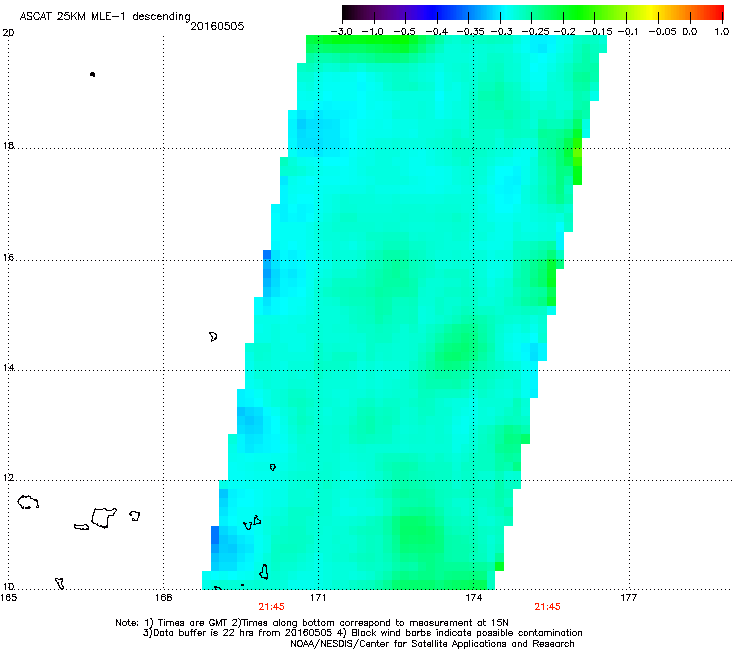Click the NOAA/NESDIS credit line
Viewport: 740px width, 650px height.
[x=432, y=644]
